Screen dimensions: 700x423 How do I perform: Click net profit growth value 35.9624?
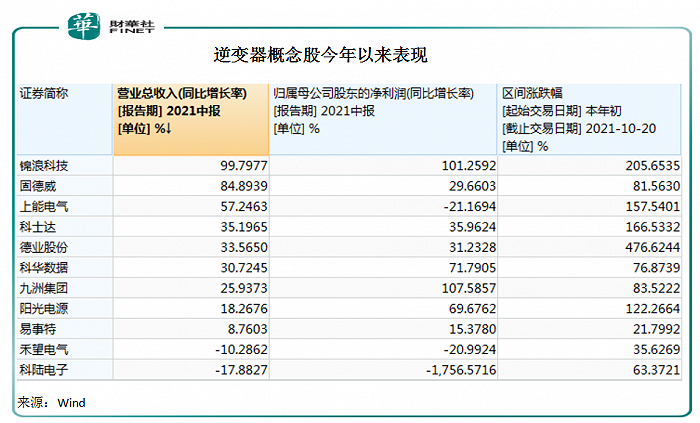[472, 227]
